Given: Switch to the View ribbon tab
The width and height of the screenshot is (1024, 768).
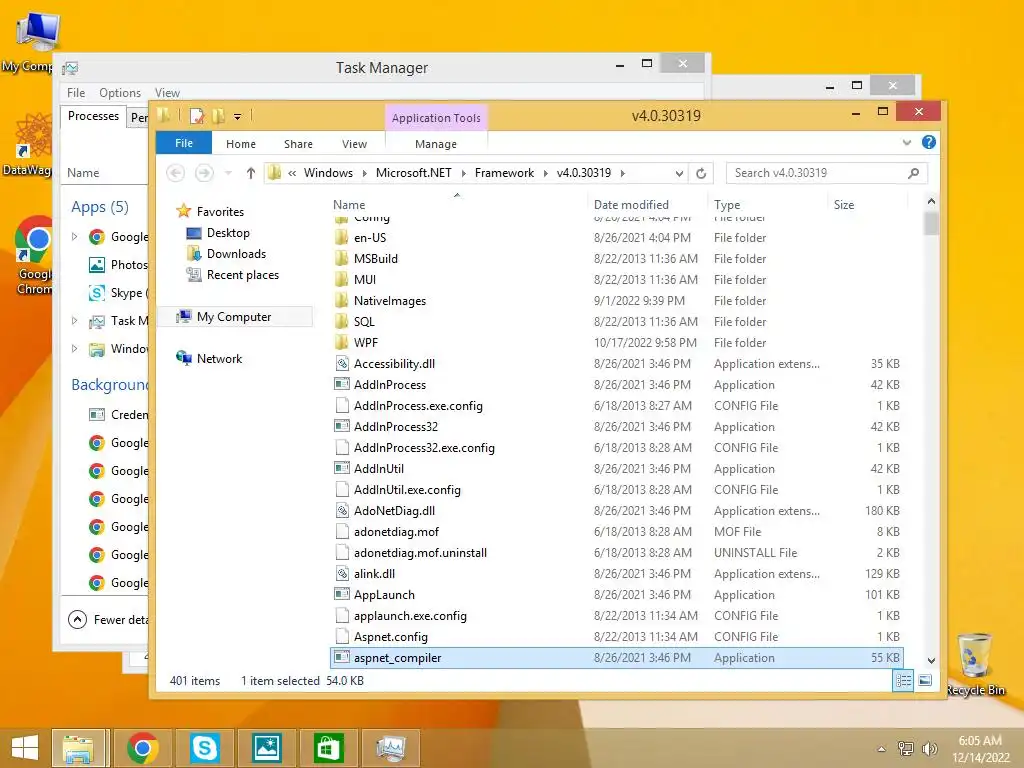Looking at the screenshot, I should point(354,144).
